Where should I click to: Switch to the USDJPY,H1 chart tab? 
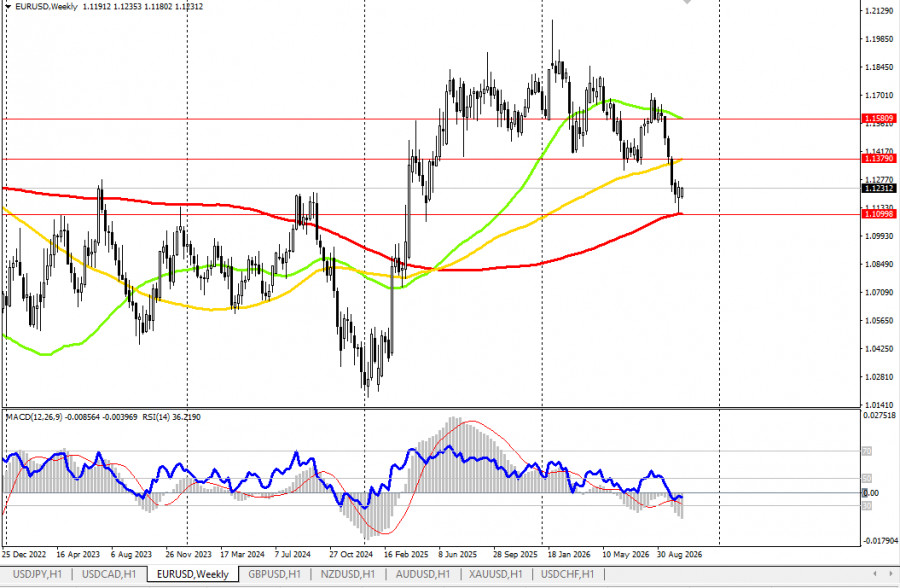(x=37, y=574)
